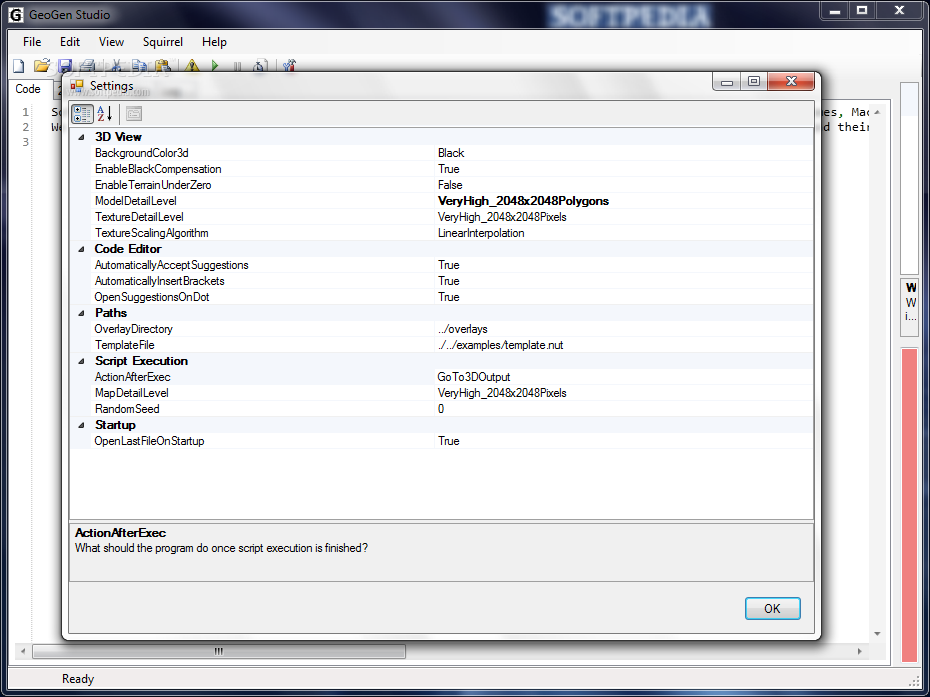This screenshot has width=930, height=697.
Task: Click the TemplateFile property name
Action: click(x=125, y=345)
